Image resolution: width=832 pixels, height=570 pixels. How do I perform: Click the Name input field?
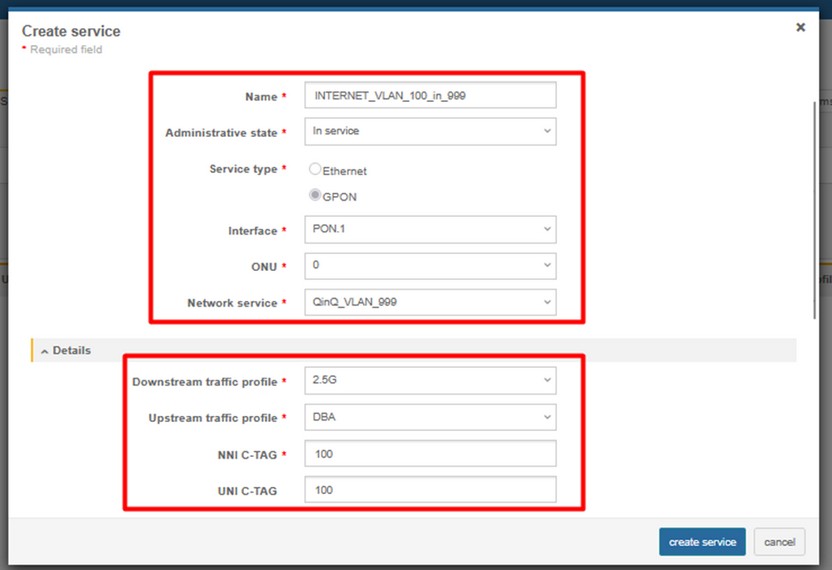pos(430,96)
